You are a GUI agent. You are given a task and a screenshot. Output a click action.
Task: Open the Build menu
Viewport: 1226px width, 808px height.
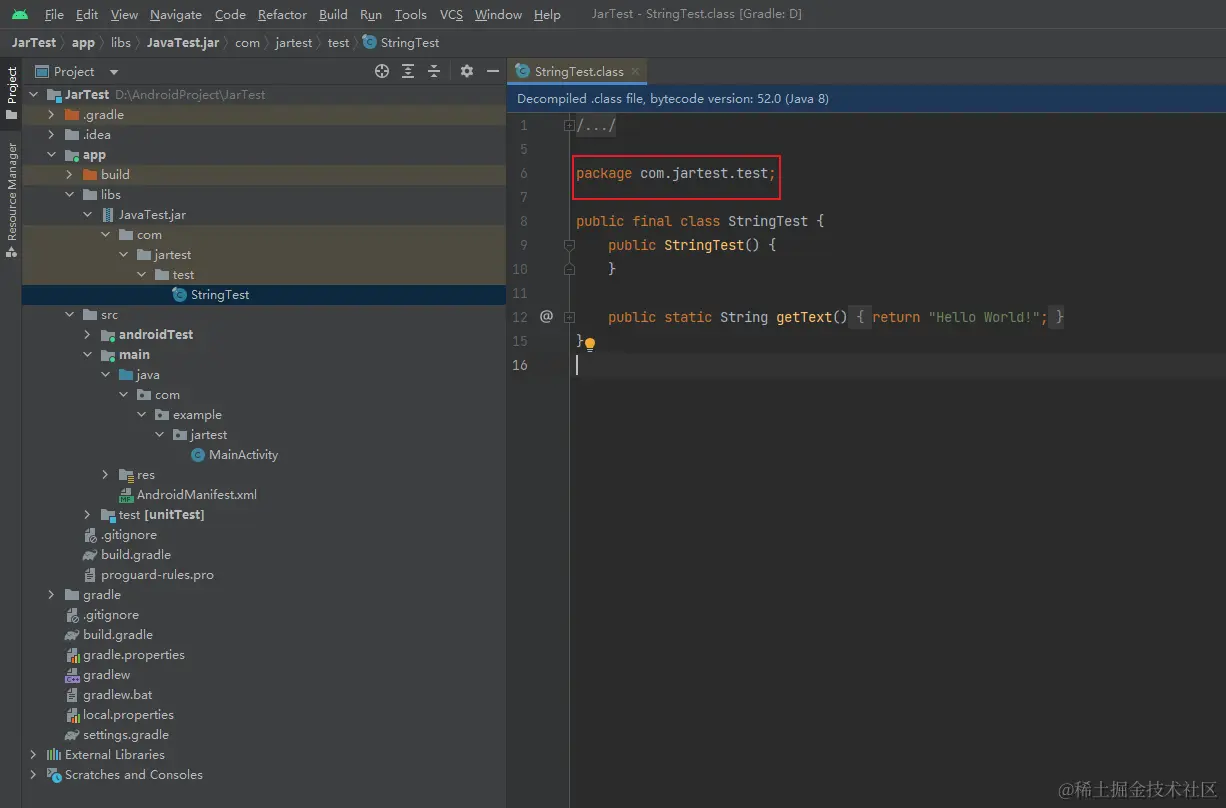pos(333,15)
